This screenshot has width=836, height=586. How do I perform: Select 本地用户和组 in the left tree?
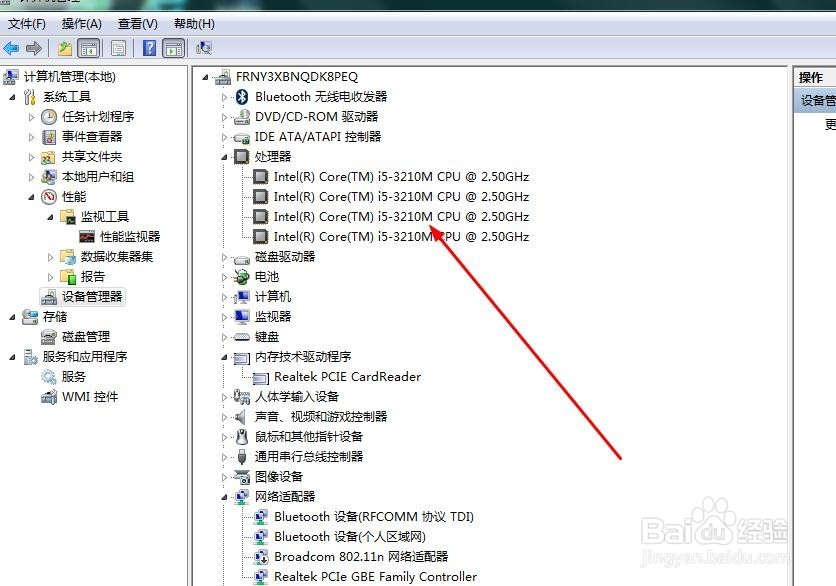coord(98,176)
